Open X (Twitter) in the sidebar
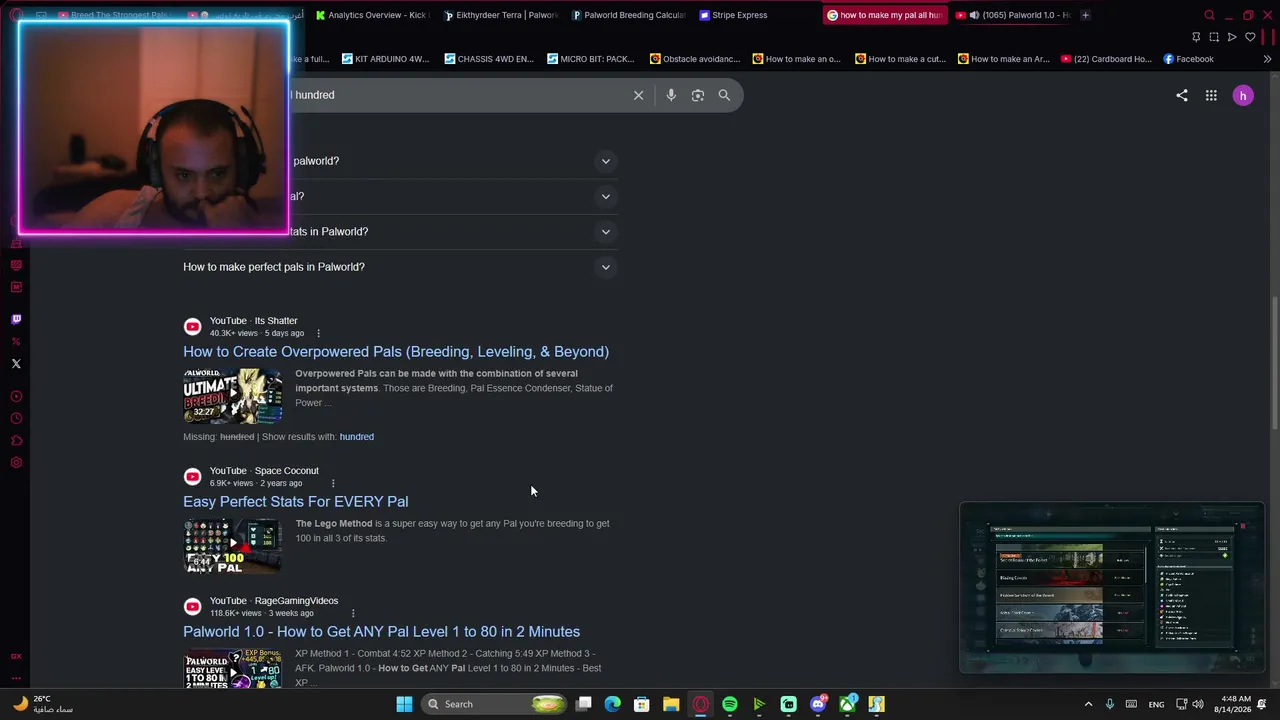Screen dimensions: 1280x720 [16, 364]
